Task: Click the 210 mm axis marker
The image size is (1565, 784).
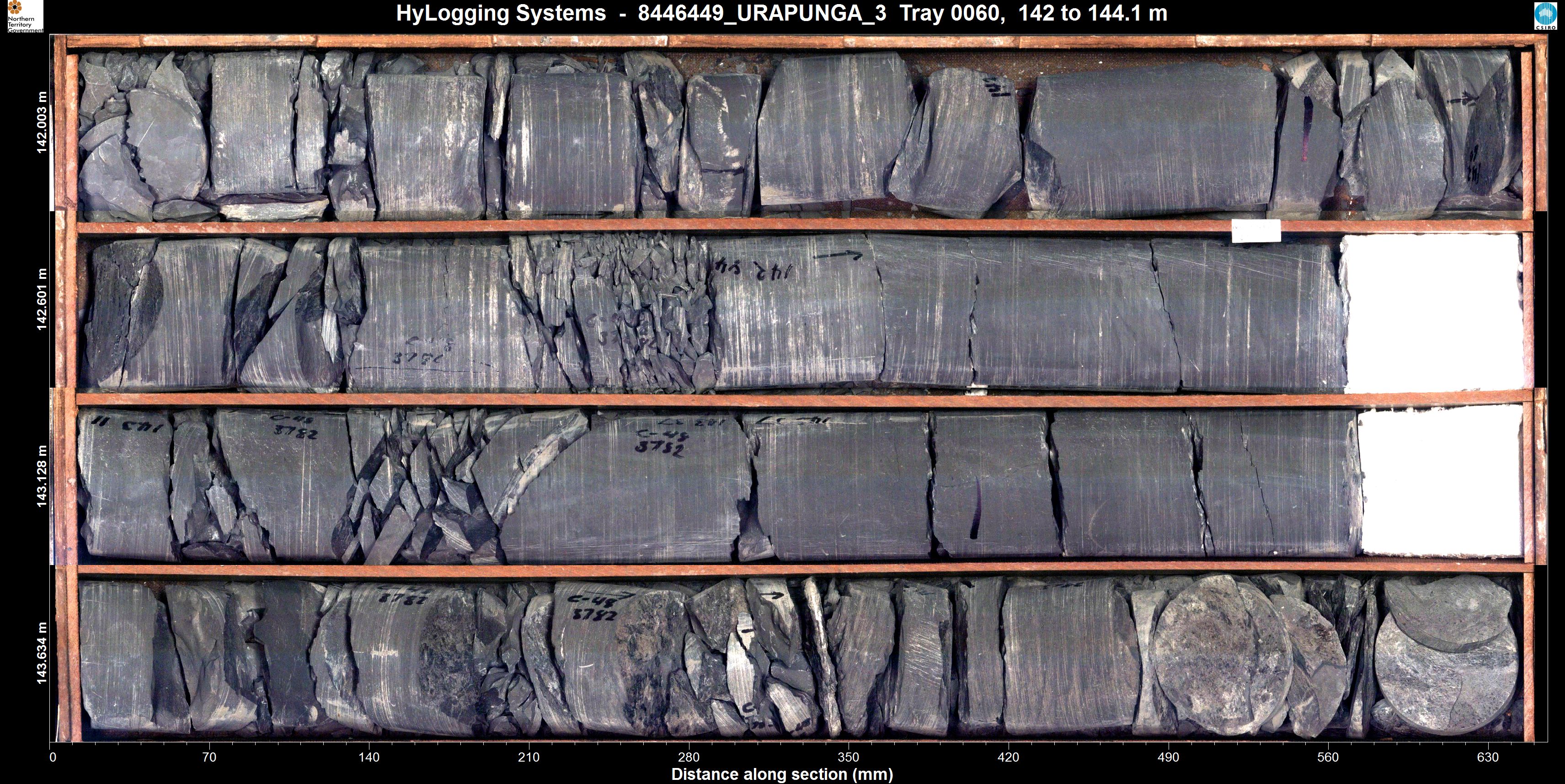Action: [529, 757]
